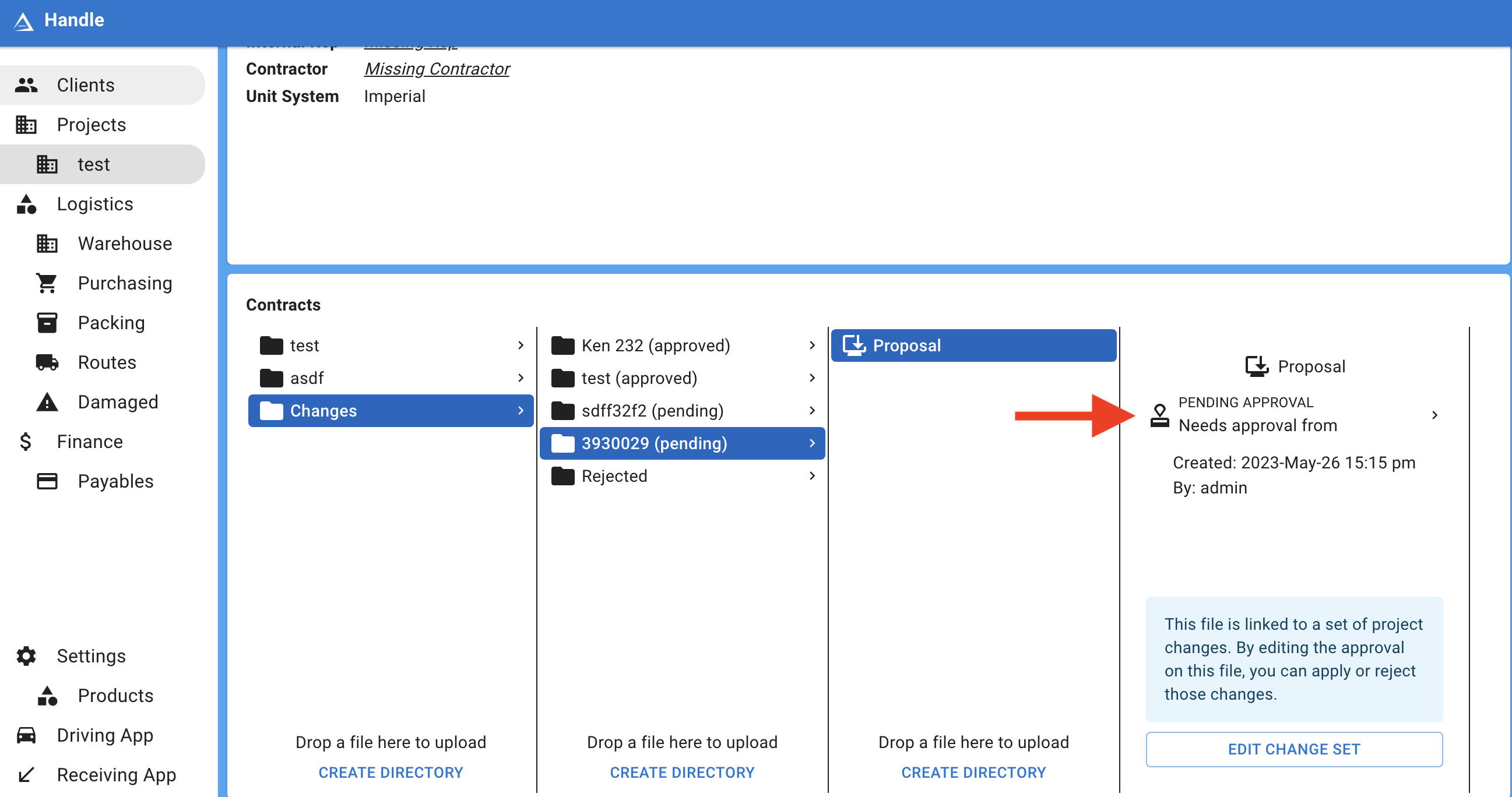Expand the Rejected folder chevron

(812, 475)
